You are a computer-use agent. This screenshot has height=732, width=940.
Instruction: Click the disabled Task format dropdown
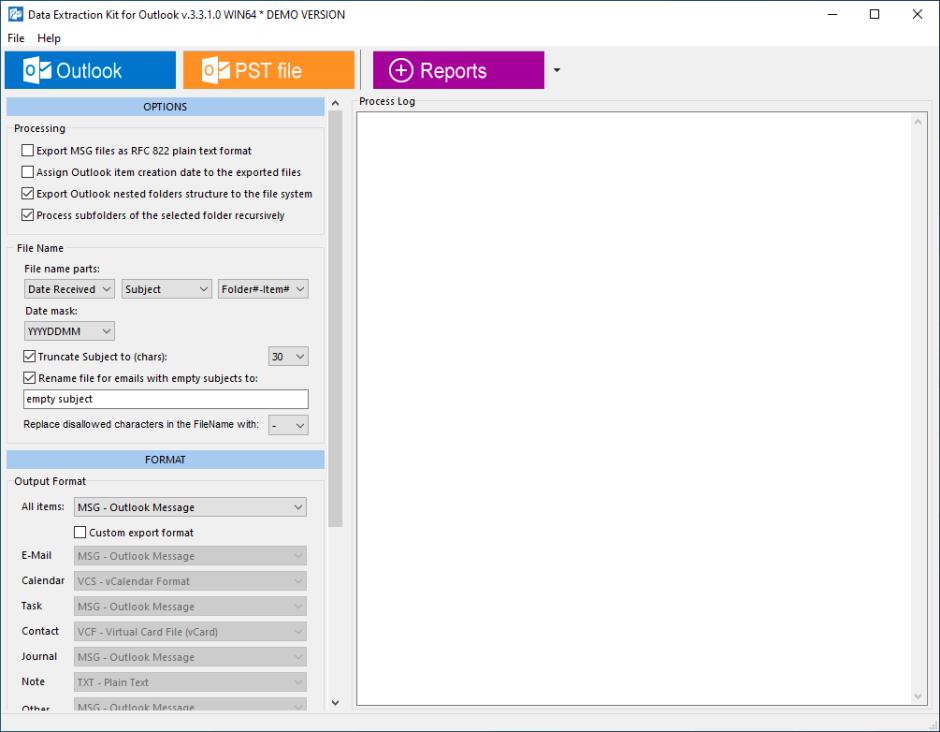point(190,606)
